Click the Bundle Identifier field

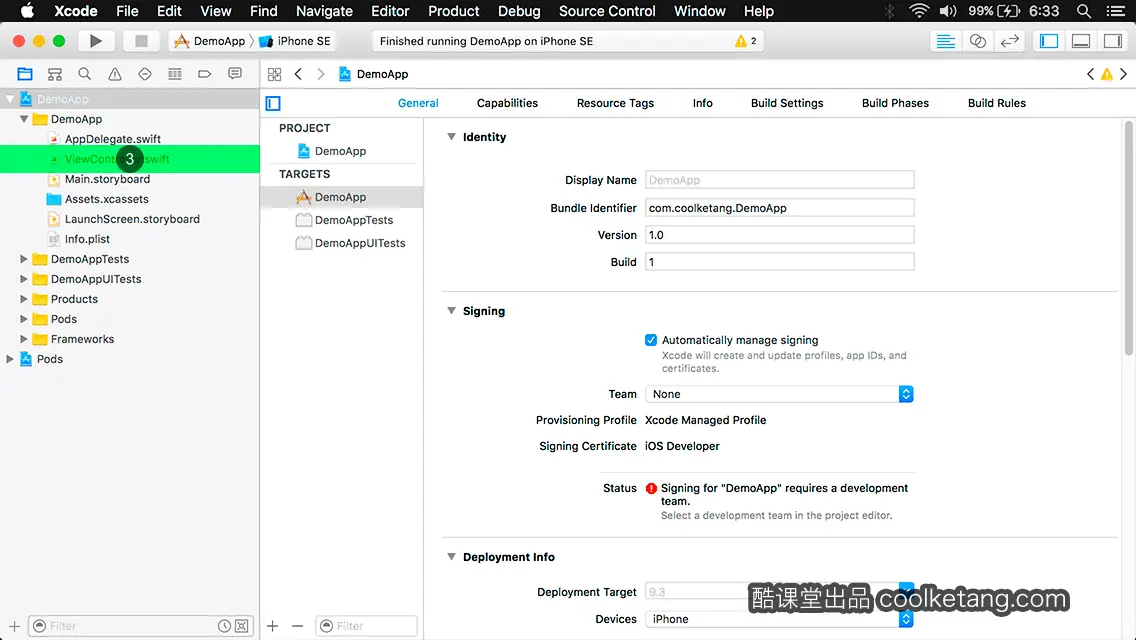(780, 208)
